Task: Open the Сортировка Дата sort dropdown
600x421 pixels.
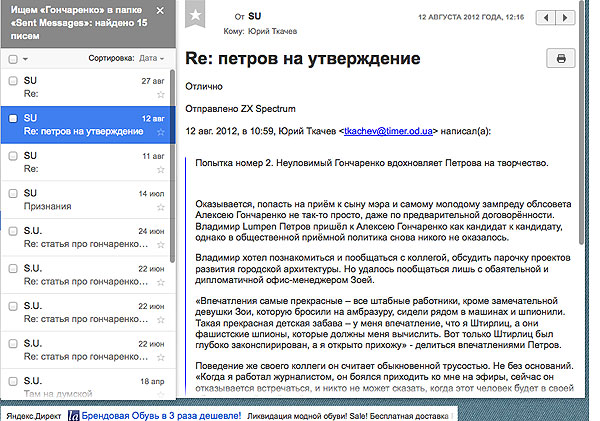Action: pos(153,59)
